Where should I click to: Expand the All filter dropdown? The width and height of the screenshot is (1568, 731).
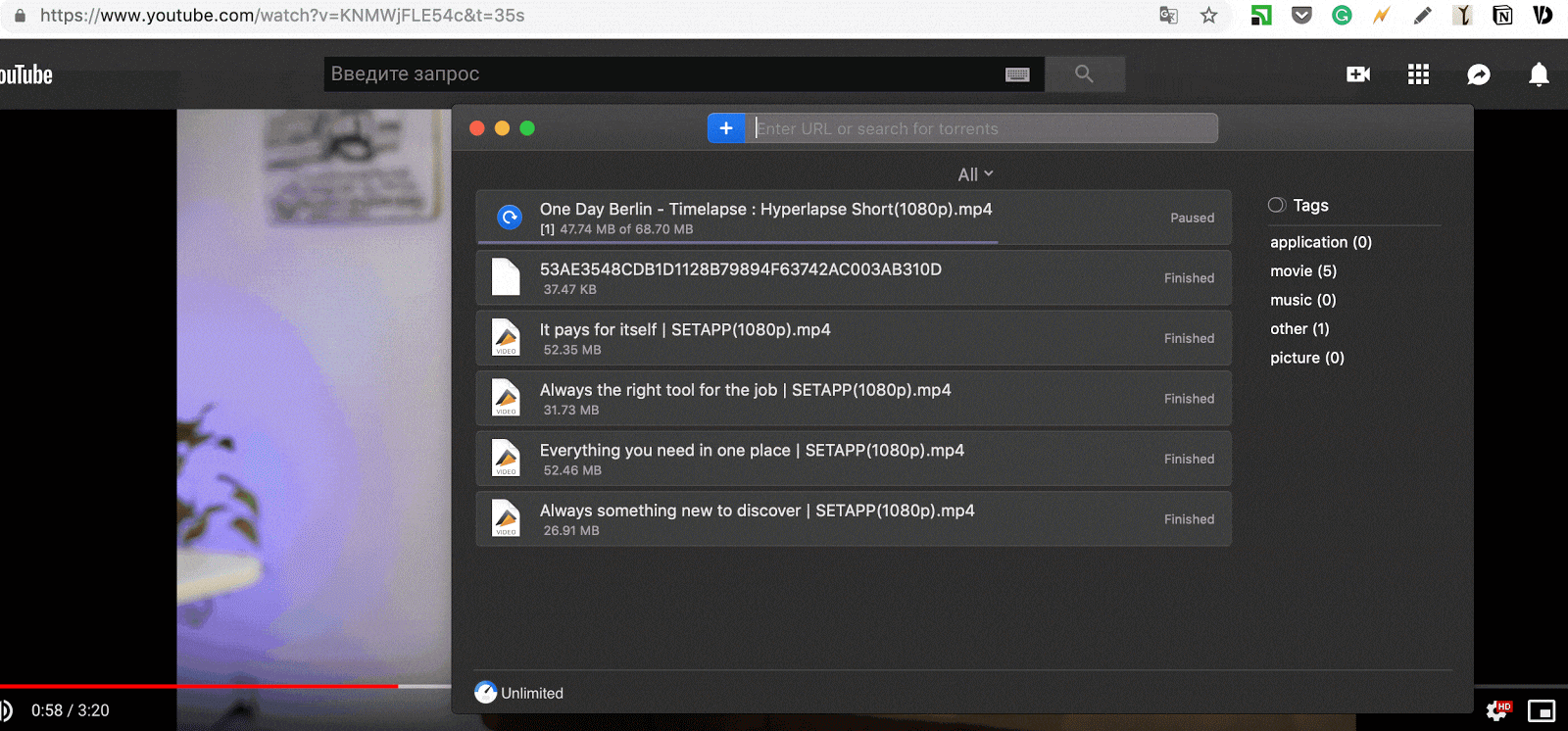975,174
